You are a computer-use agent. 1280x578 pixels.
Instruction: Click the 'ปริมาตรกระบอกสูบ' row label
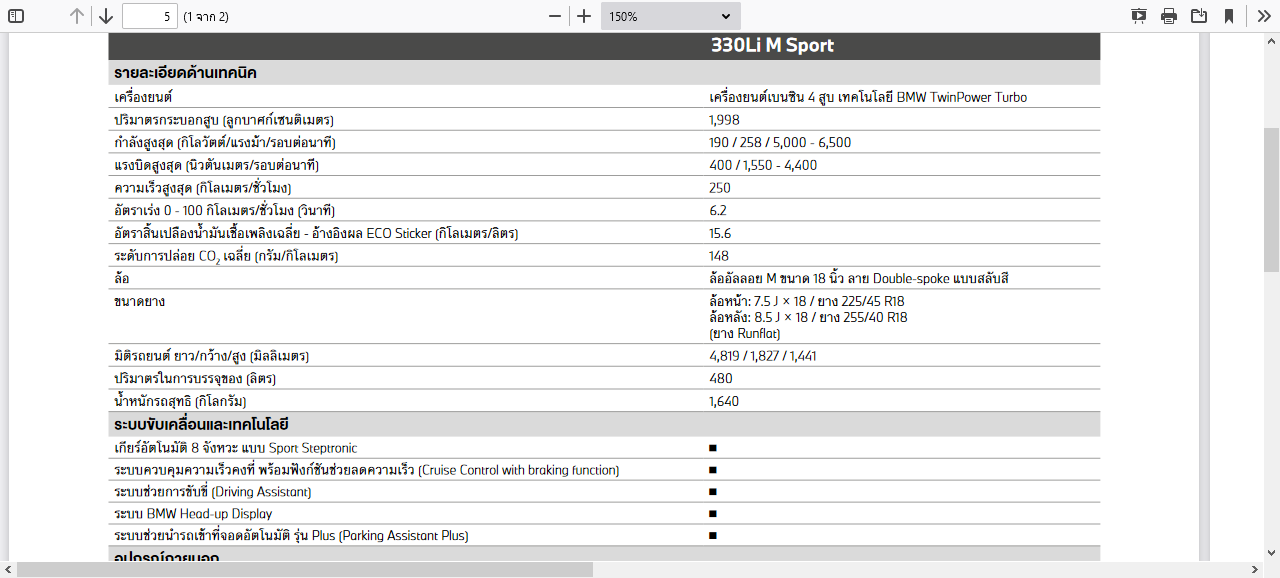click(224, 120)
